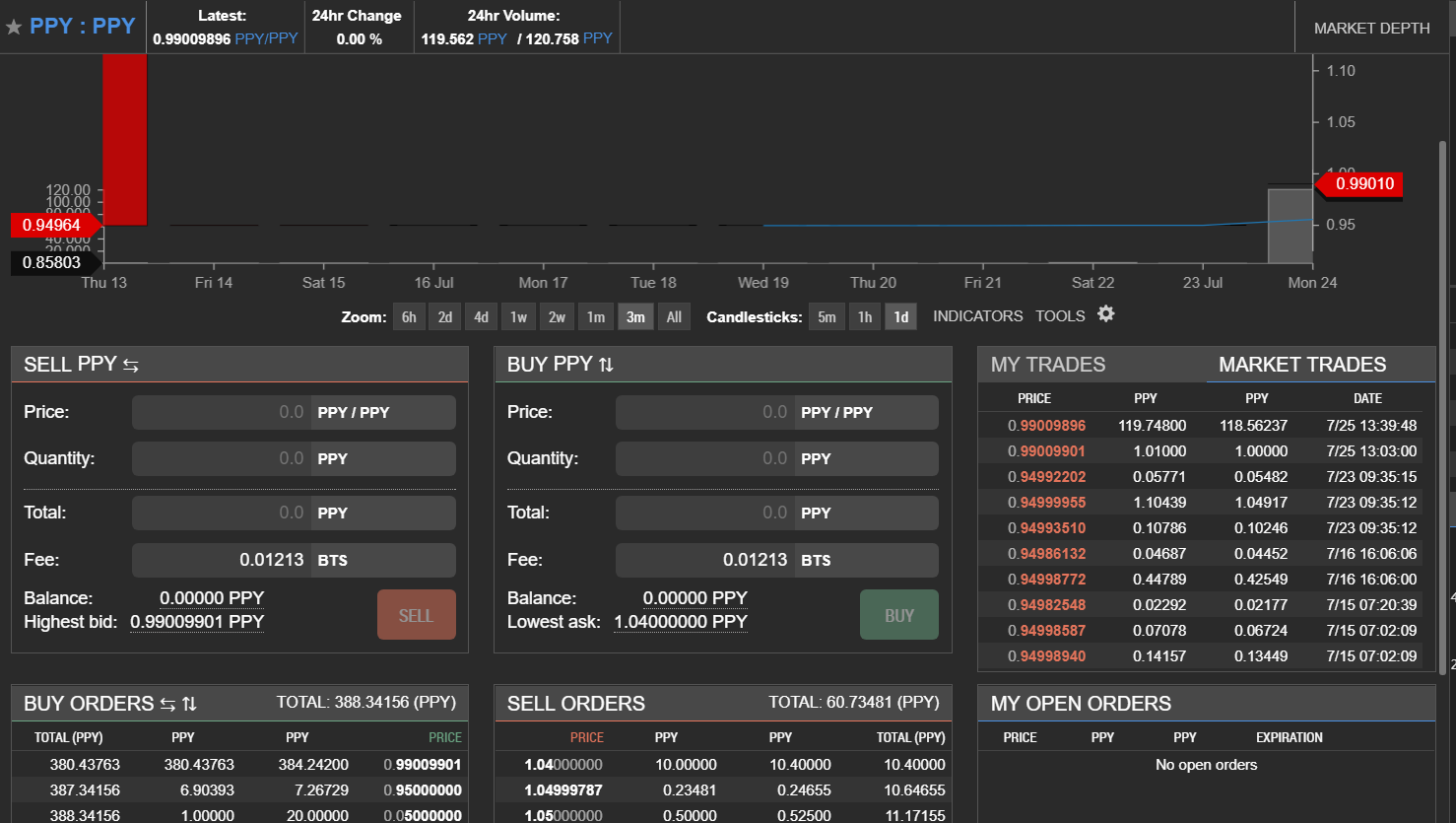Screen dimensions: 1456x823
Task: Select 1h candlesticks interval
Action: [865, 316]
